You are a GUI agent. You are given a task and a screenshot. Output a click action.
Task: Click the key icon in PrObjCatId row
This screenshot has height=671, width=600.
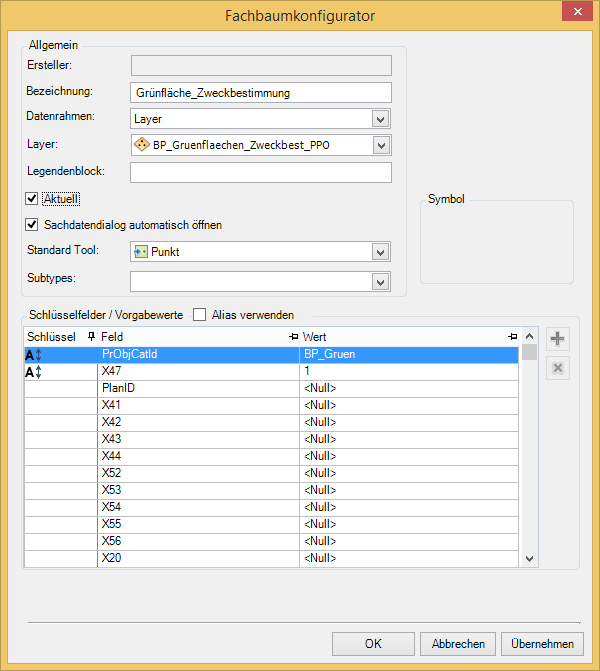tap(34, 354)
